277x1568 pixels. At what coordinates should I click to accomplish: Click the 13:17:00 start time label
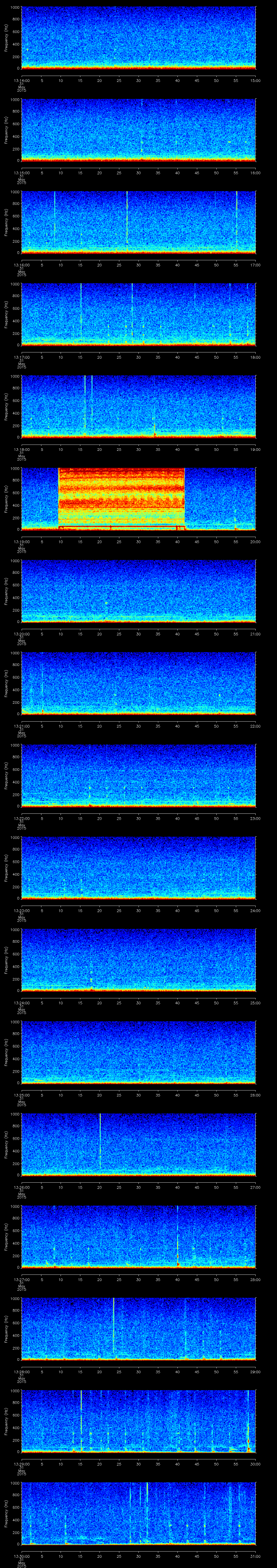[21, 357]
